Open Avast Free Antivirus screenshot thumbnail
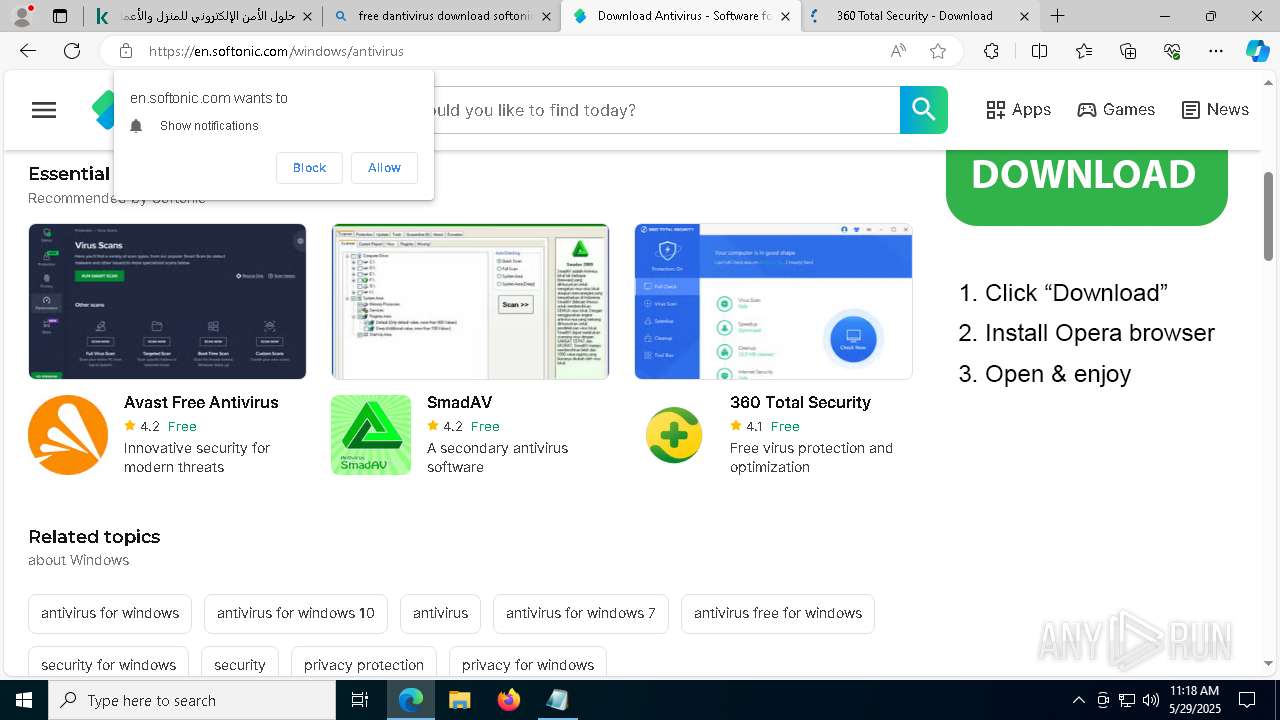Viewport: 1280px width, 720px height. click(167, 301)
